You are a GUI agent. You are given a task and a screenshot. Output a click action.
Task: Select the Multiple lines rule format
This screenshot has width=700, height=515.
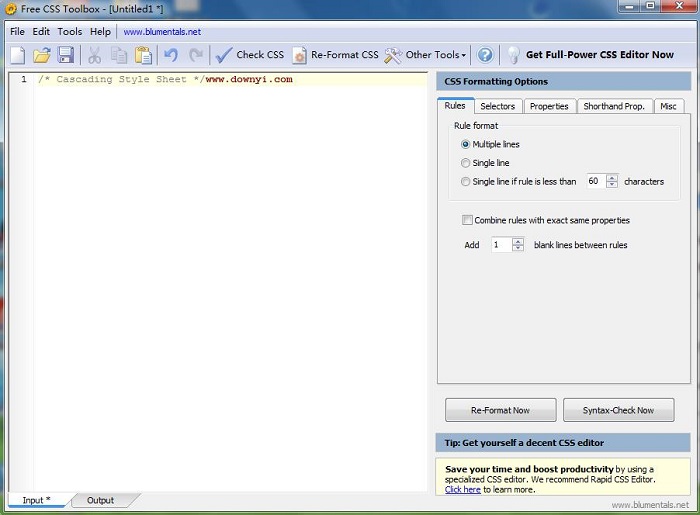(466, 144)
